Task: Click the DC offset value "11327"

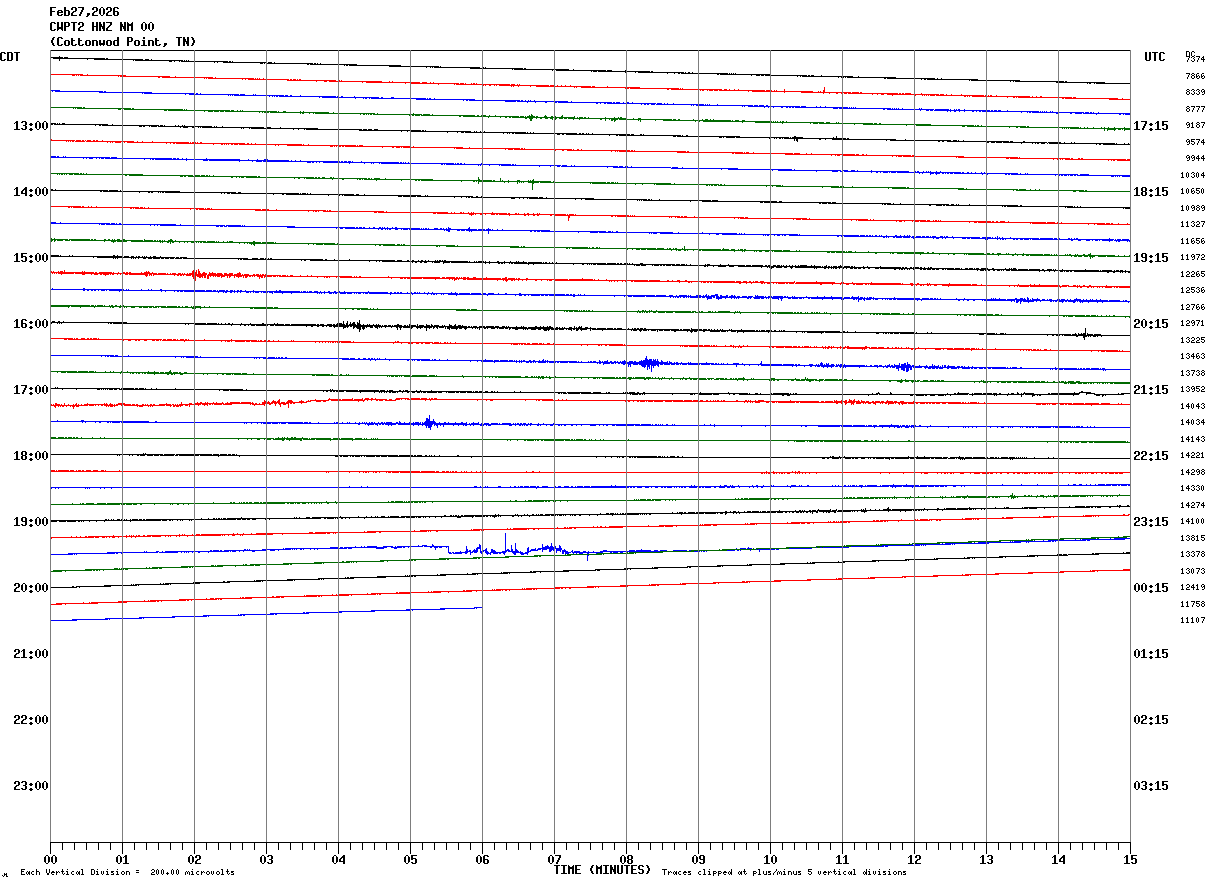Action: (1192, 224)
